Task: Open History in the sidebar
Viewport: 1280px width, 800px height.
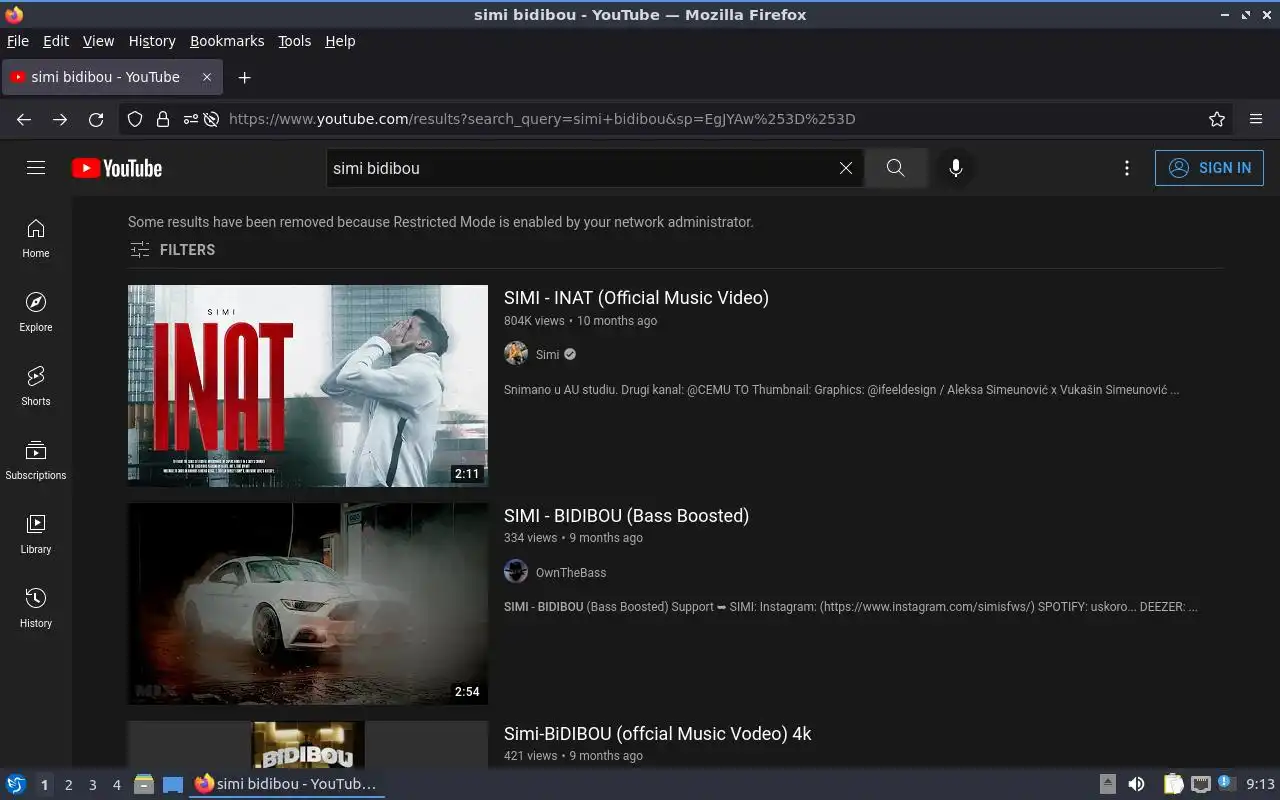Action: point(36,609)
